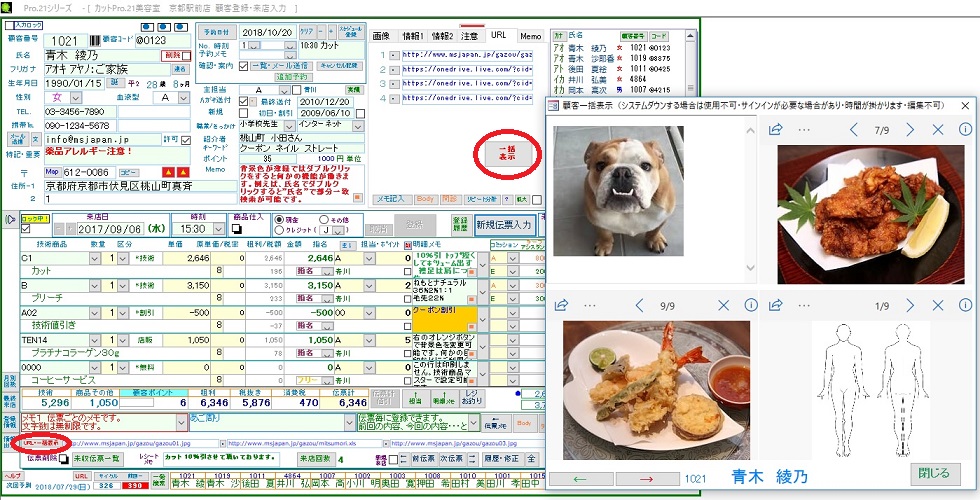Select the URL tab
The width and height of the screenshot is (980, 500).
click(499, 36)
